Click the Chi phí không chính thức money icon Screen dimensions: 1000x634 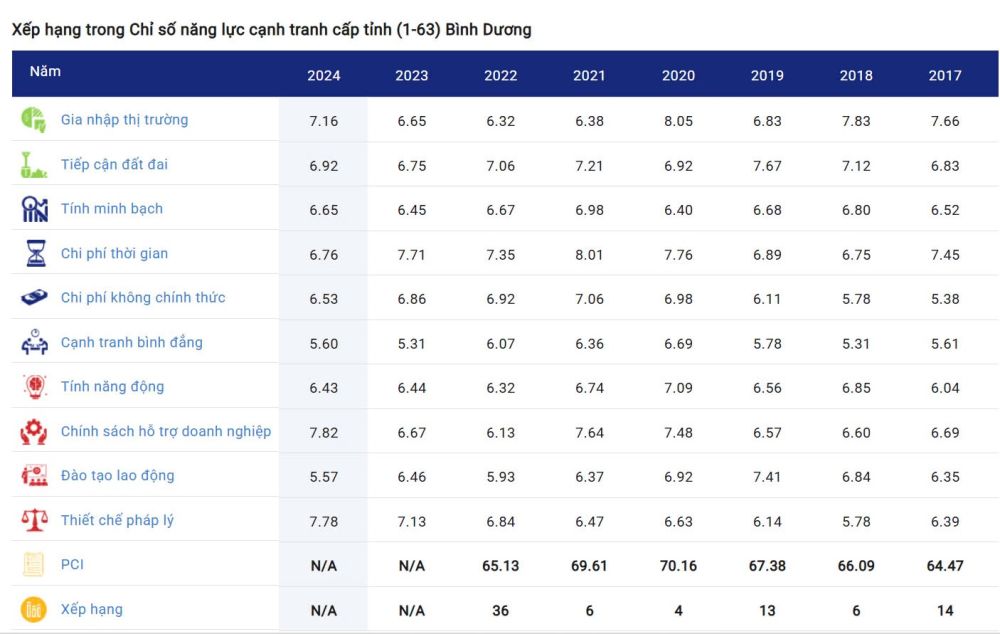coord(34,297)
